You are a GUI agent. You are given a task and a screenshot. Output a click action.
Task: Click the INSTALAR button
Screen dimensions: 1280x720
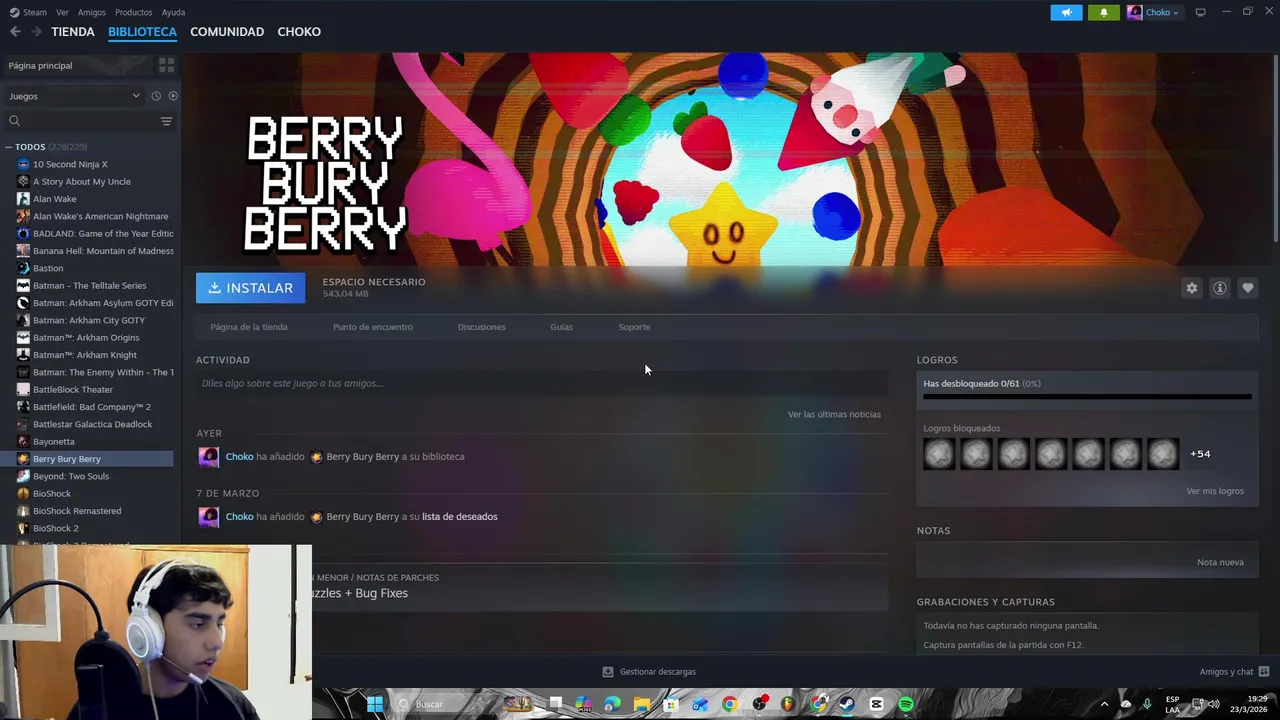point(250,288)
